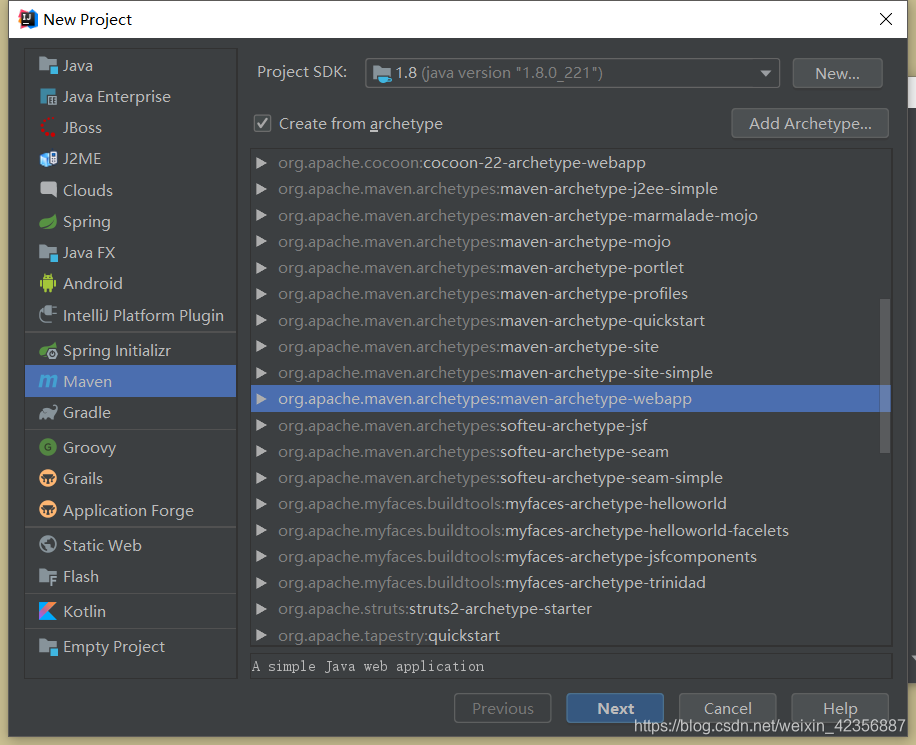Click the Cancel button

[x=727, y=708]
